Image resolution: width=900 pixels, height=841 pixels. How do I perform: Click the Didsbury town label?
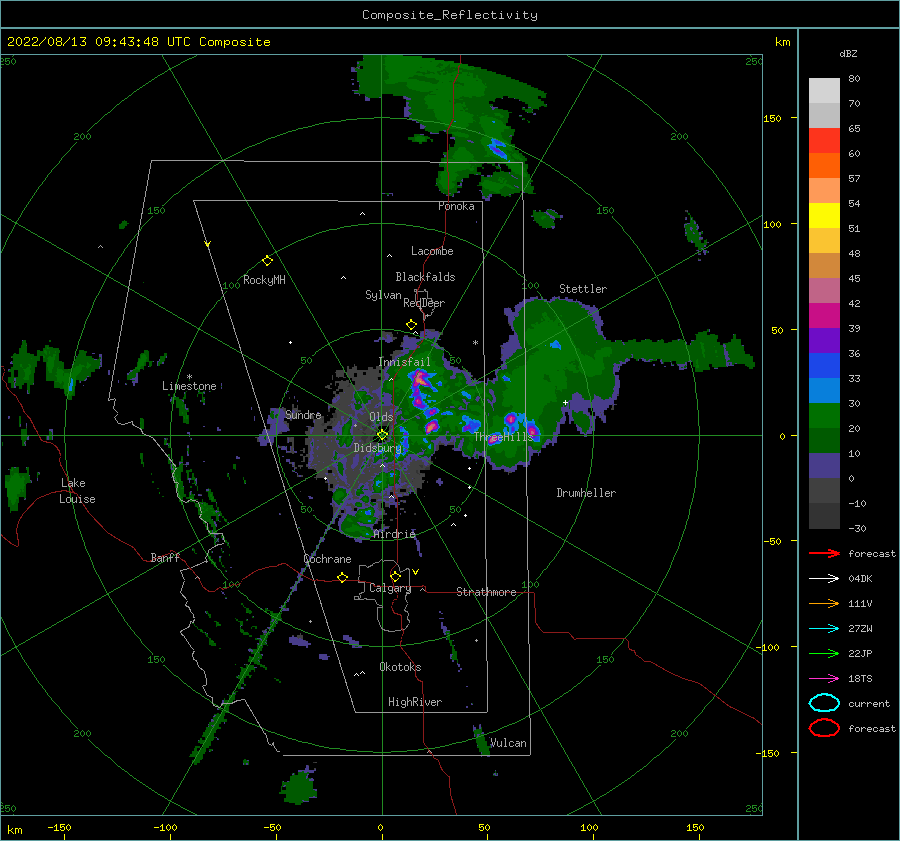click(x=377, y=448)
